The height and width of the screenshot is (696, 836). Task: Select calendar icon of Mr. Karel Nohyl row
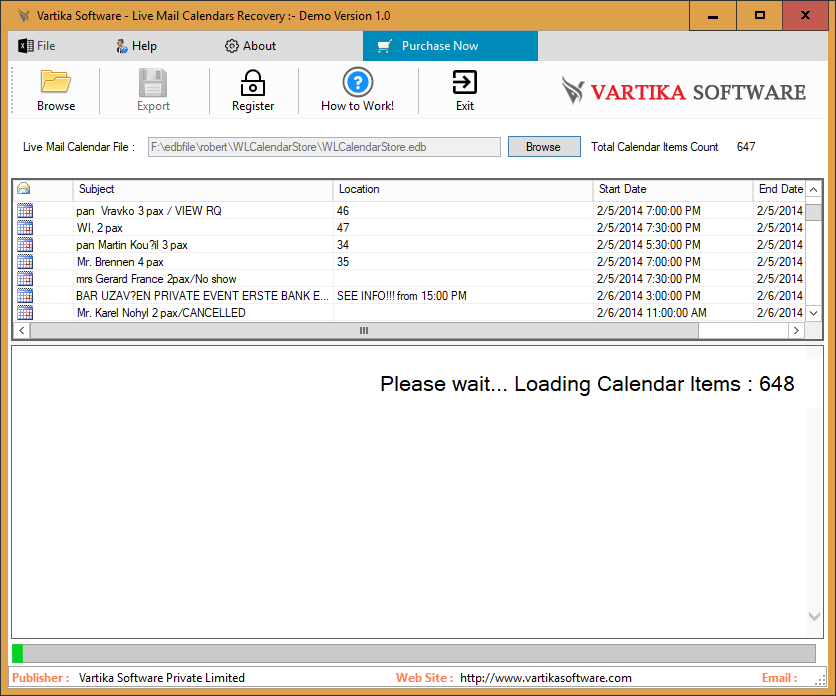[x=25, y=313]
